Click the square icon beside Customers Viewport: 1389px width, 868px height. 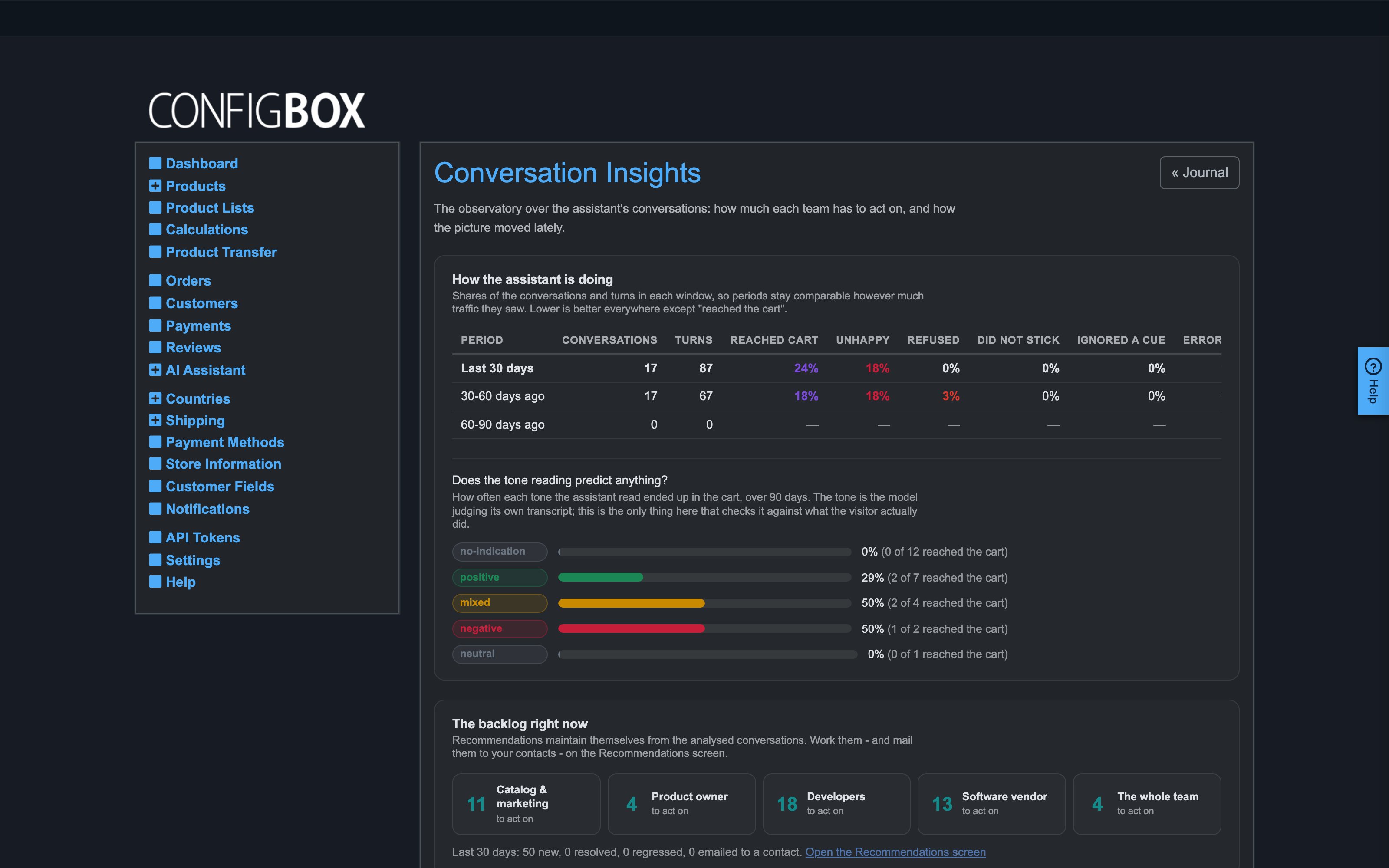[155, 303]
